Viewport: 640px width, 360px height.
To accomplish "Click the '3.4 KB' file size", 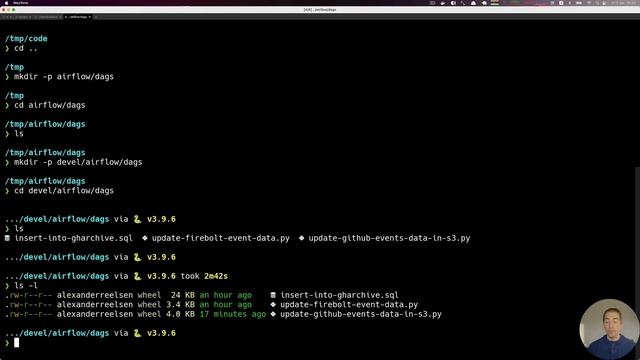I will 180,304.
